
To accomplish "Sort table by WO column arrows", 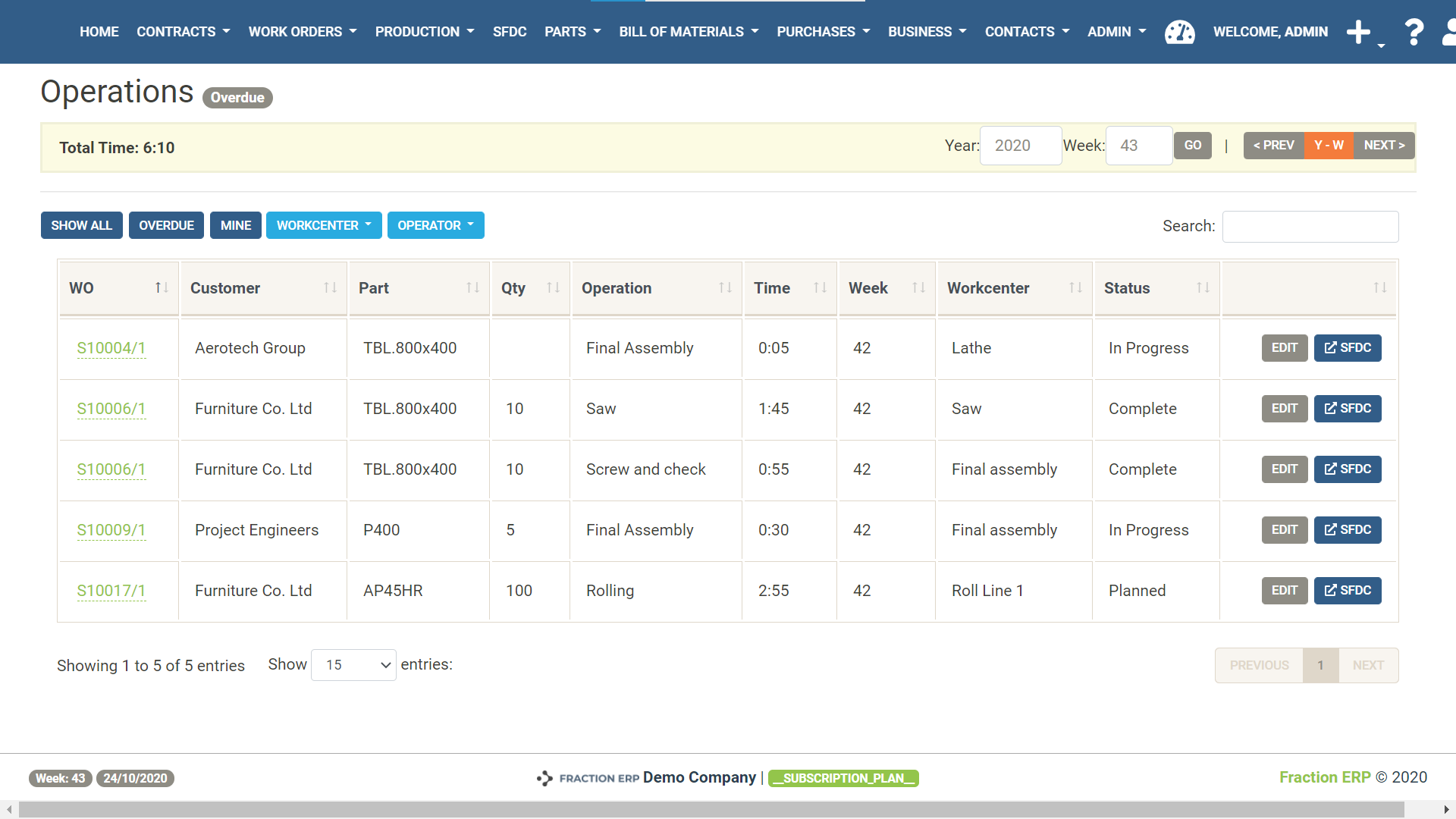I will click(162, 287).
